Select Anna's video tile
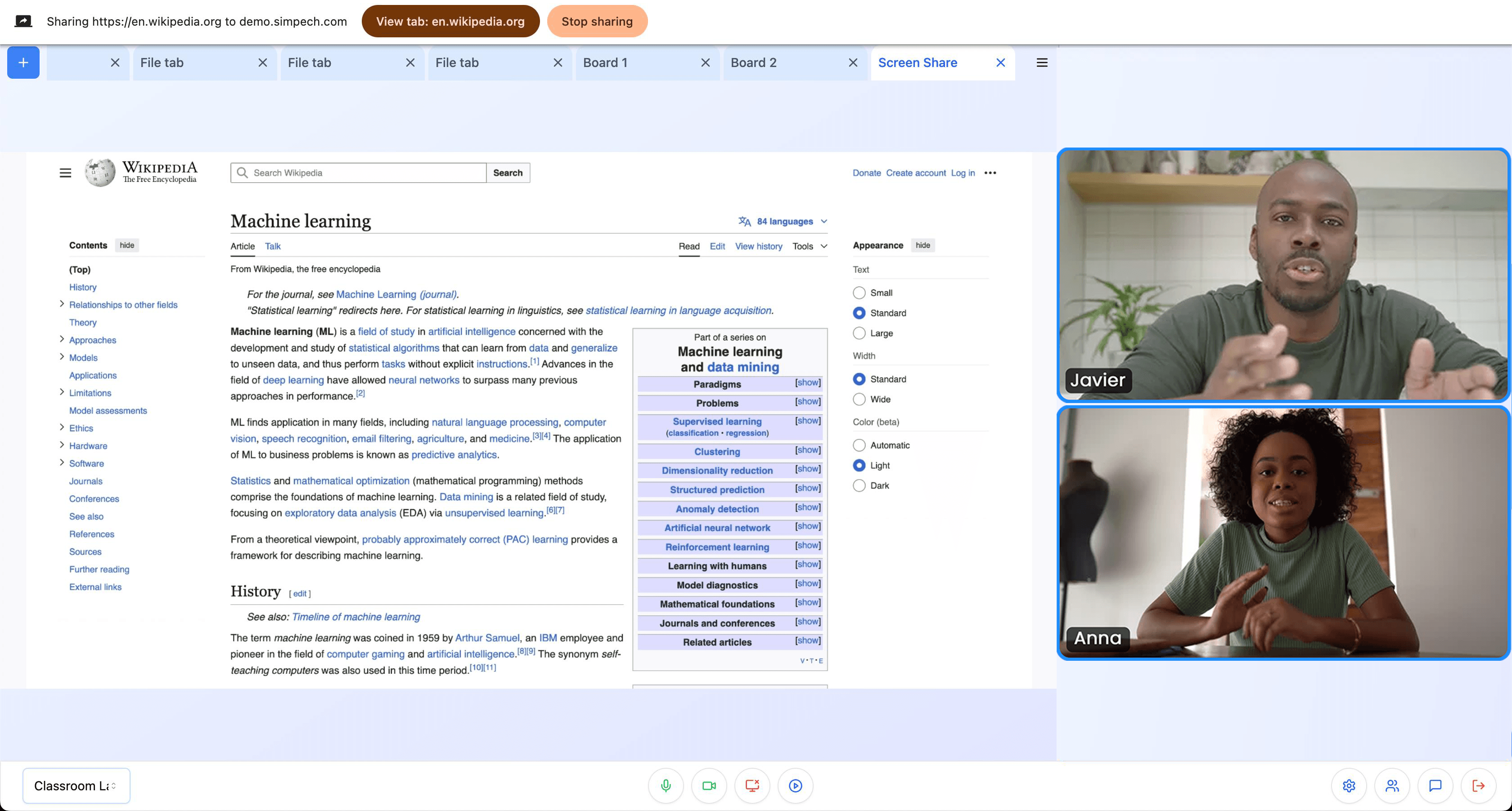1512x811 pixels. [1283, 532]
